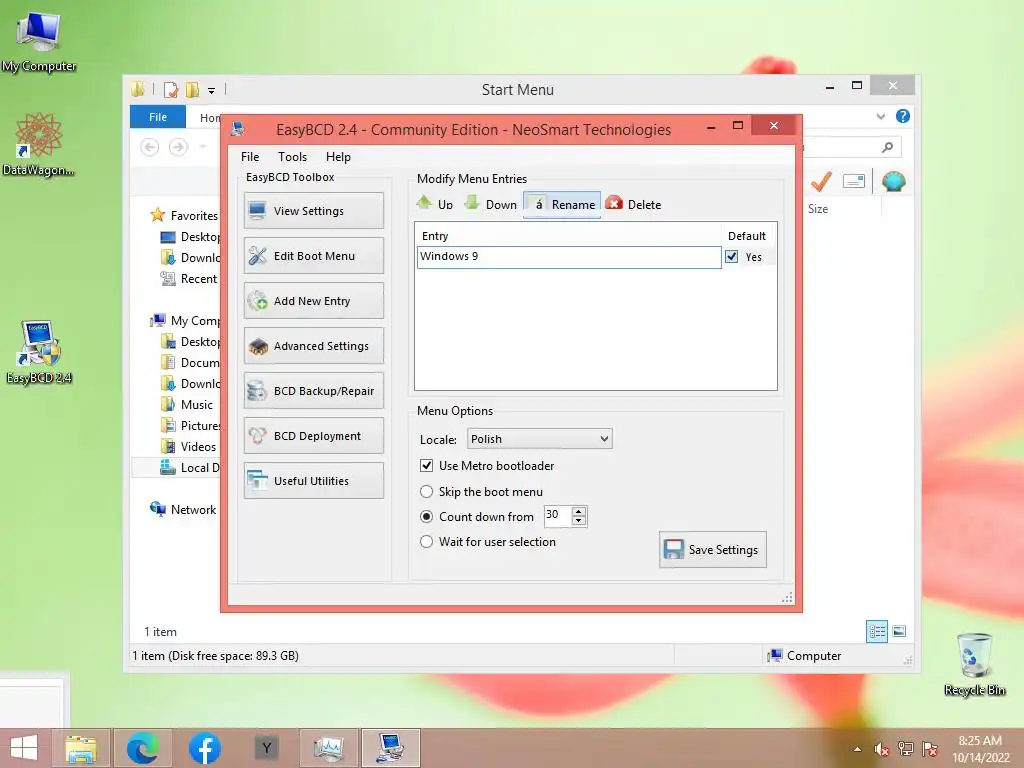This screenshot has width=1024, height=768.
Task: Click the muted volume tray icon
Action: click(x=881, y=749)
